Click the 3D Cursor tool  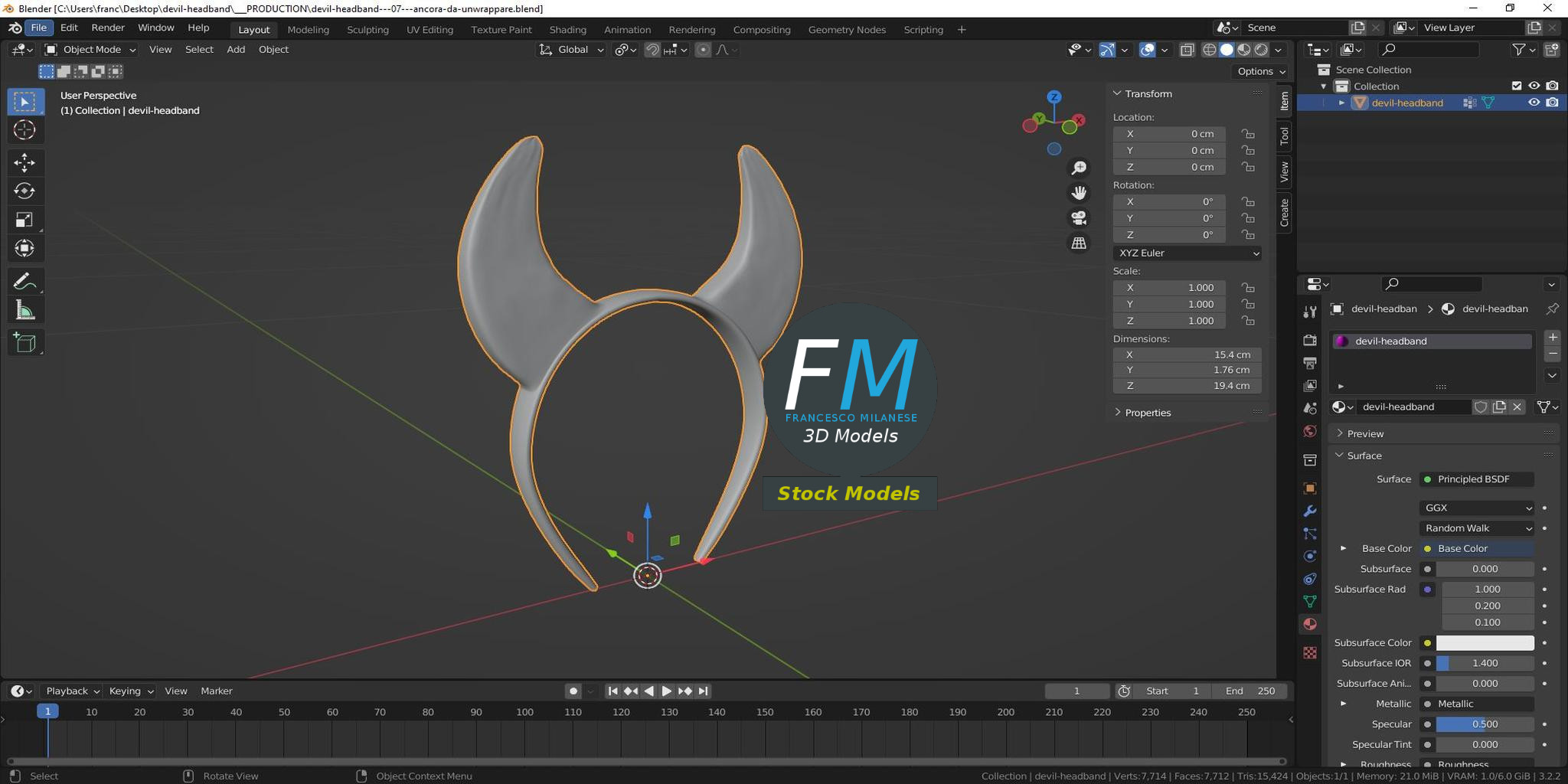click(24, 130)
